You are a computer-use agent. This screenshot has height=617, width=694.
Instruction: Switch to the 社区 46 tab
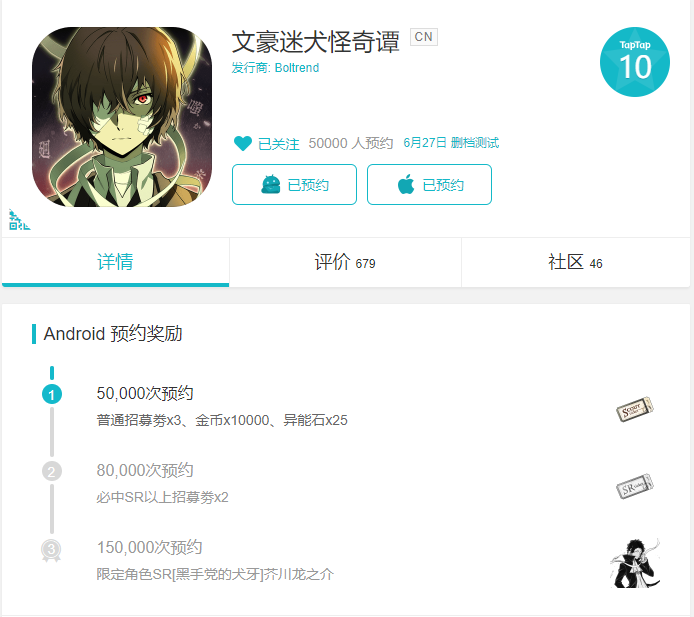pyautogui.click(x=575, y=262)
